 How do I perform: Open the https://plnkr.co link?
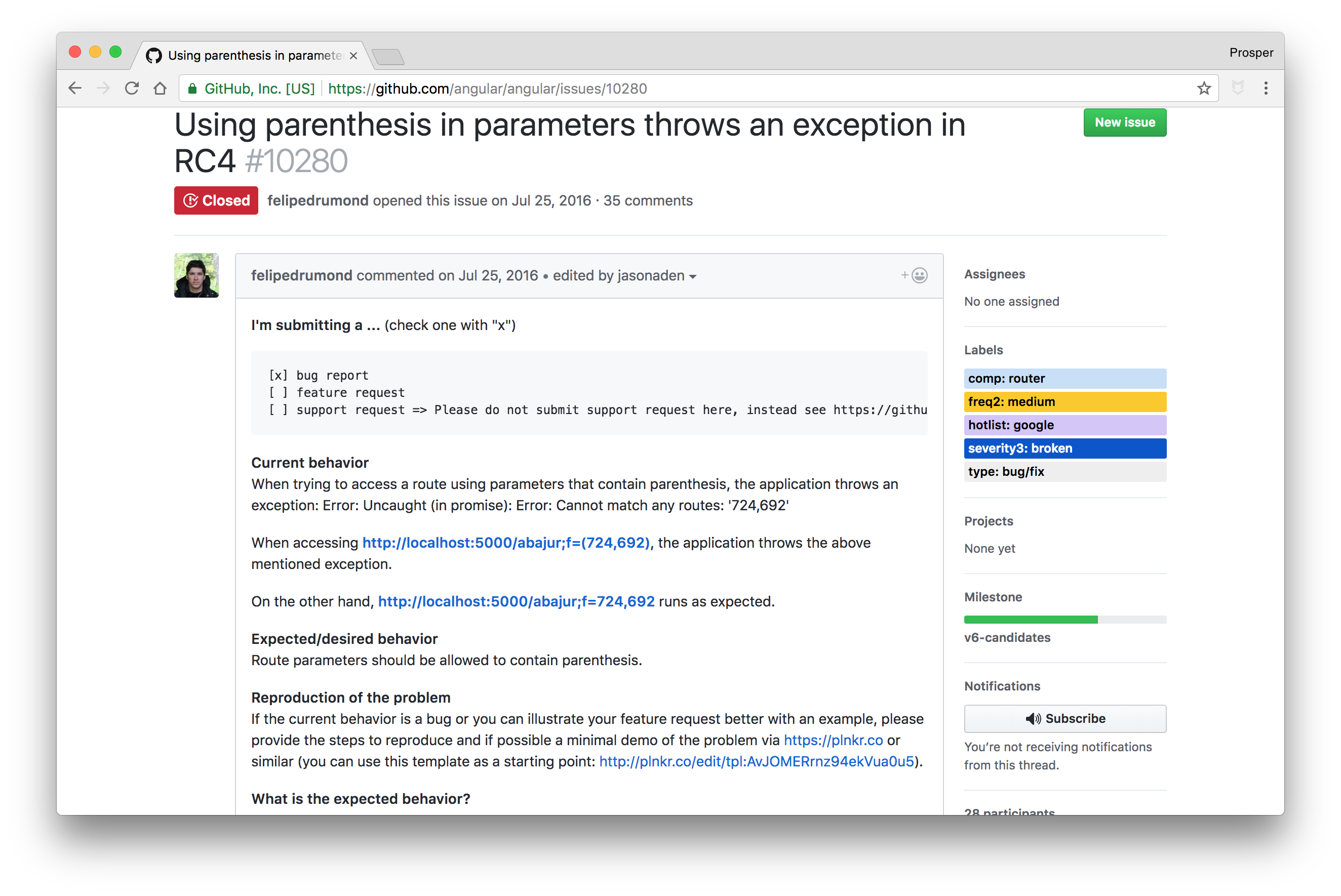[x=833, y=740]
